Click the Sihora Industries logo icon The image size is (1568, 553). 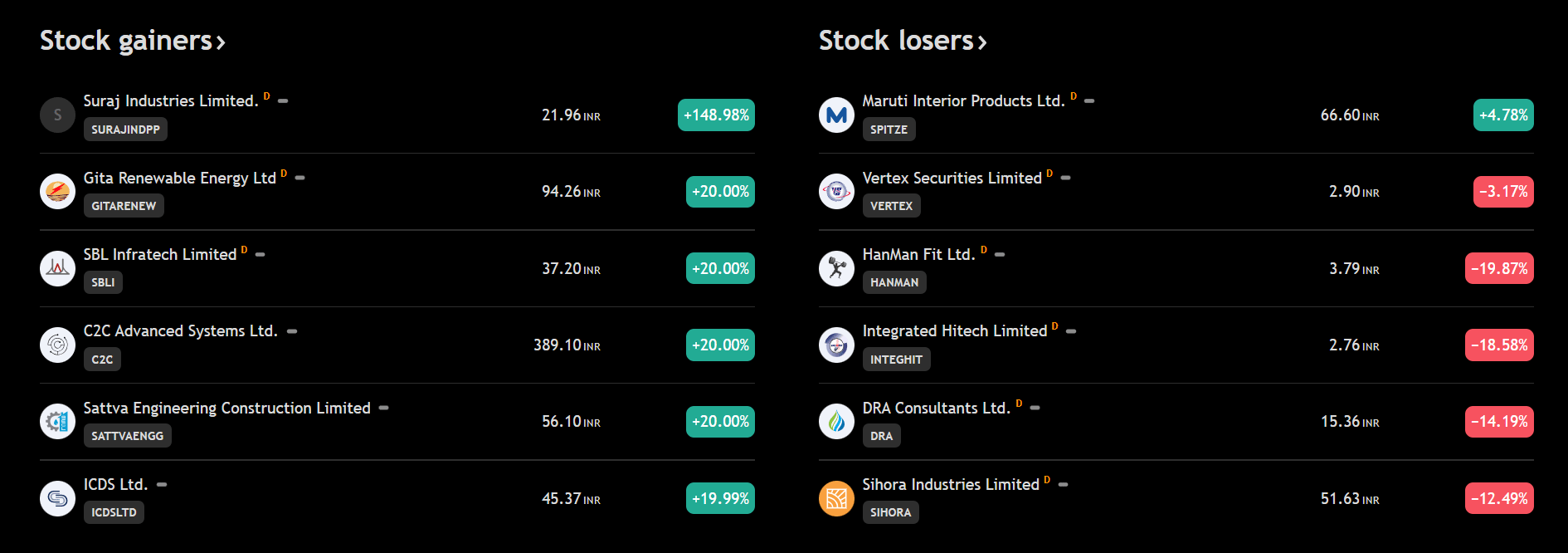click(836, 498)
